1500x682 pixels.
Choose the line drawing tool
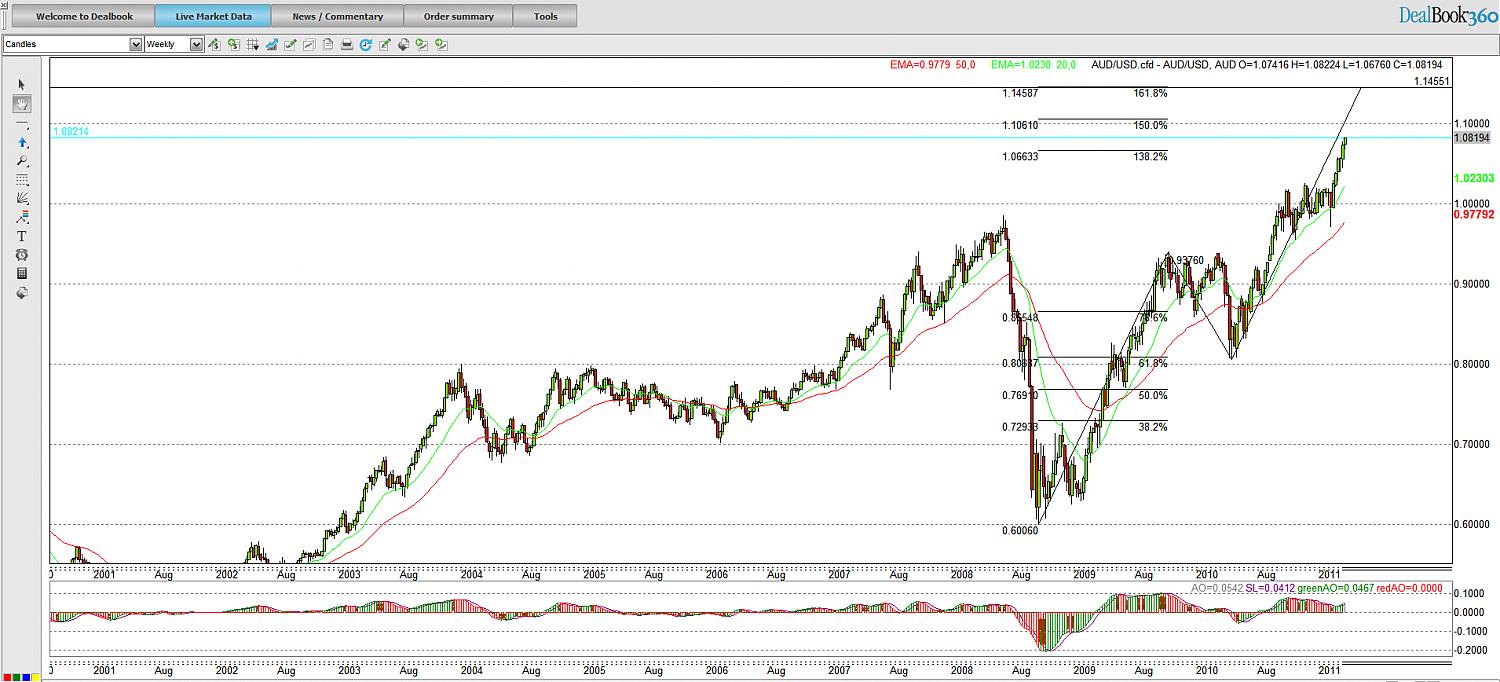(x=22, y=123)
